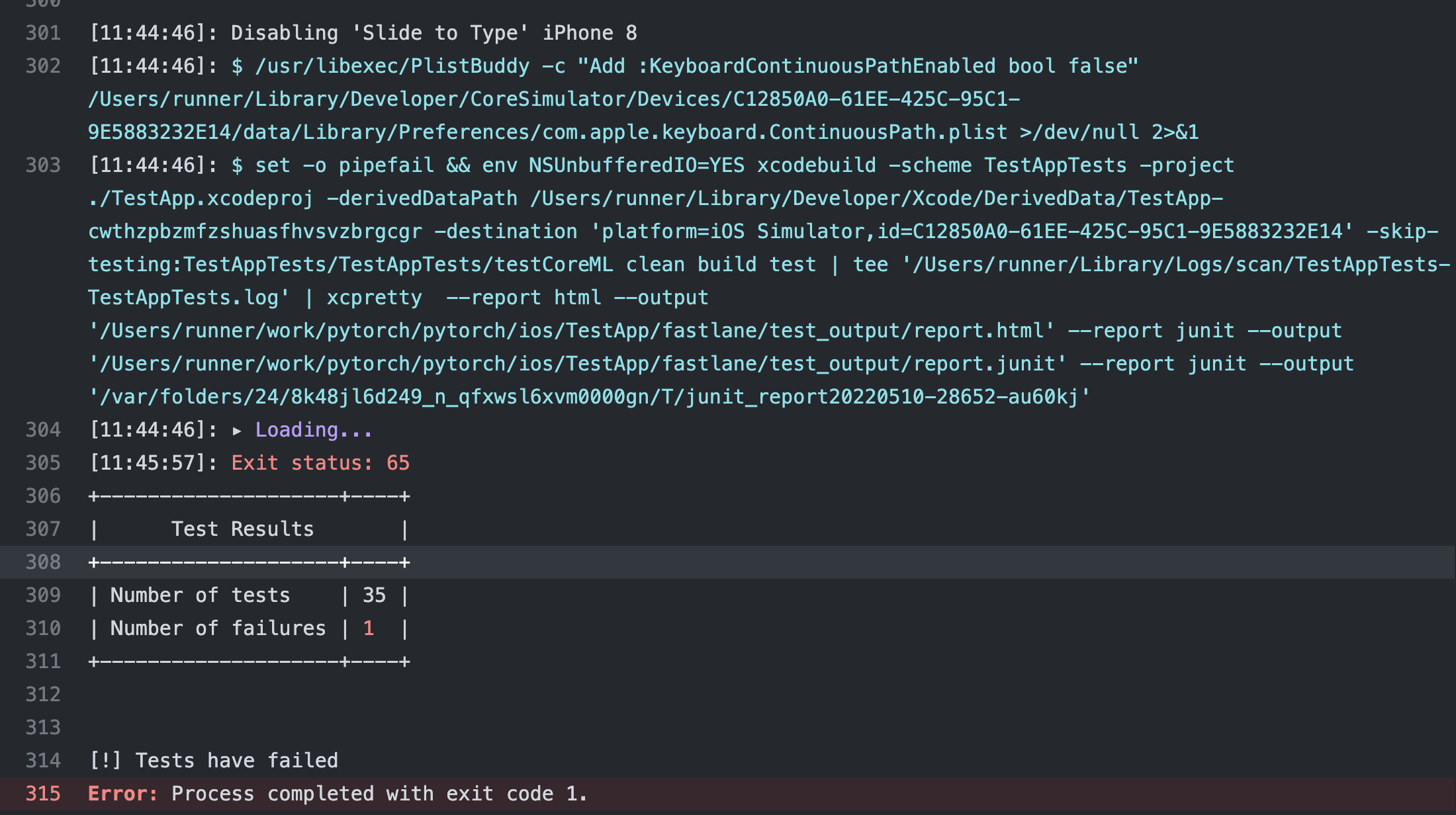Click the Tests have failed message
The image size is (1456, 815).
(236, 761)
